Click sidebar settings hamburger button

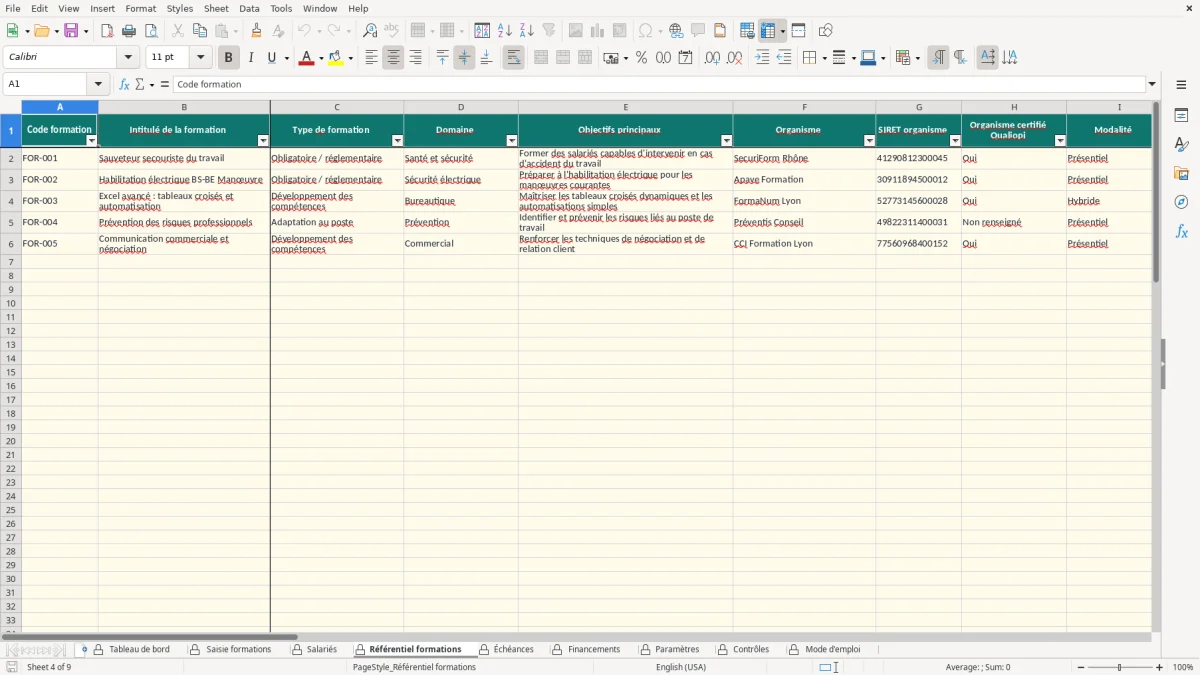(x=1181, y=84)
